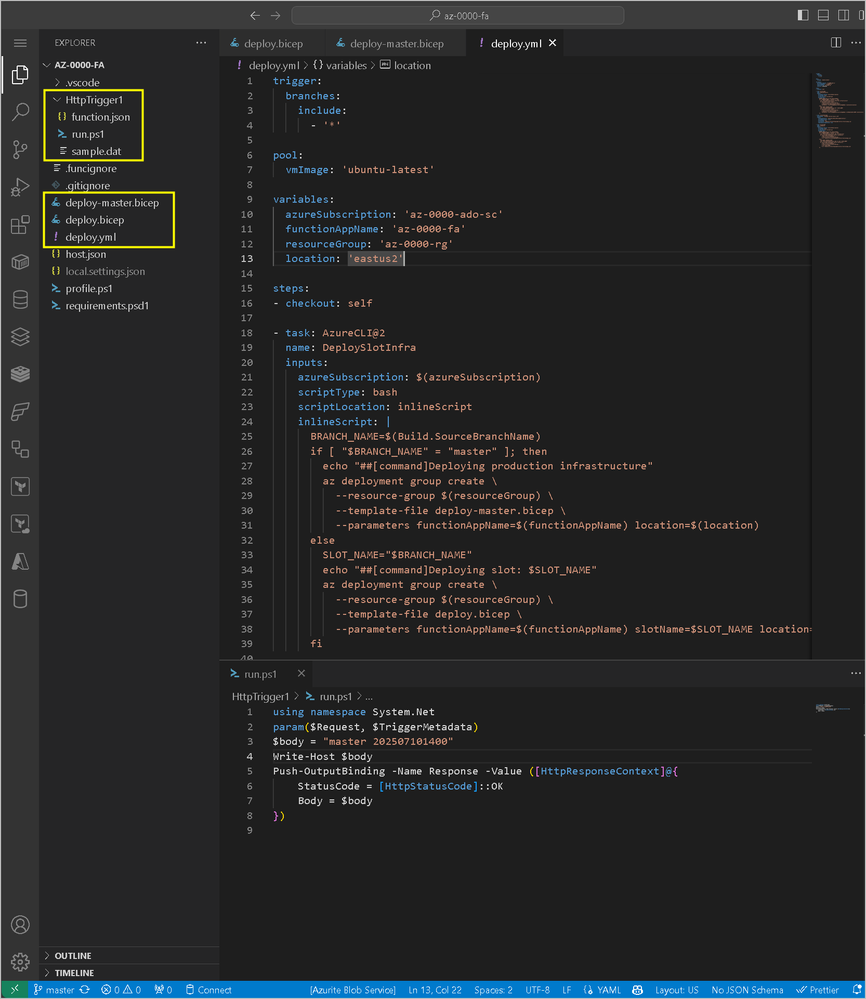This screenshot has height=999, width=866.
Task: Click the location breadcrumb segment
Action: tap(406, 65)
